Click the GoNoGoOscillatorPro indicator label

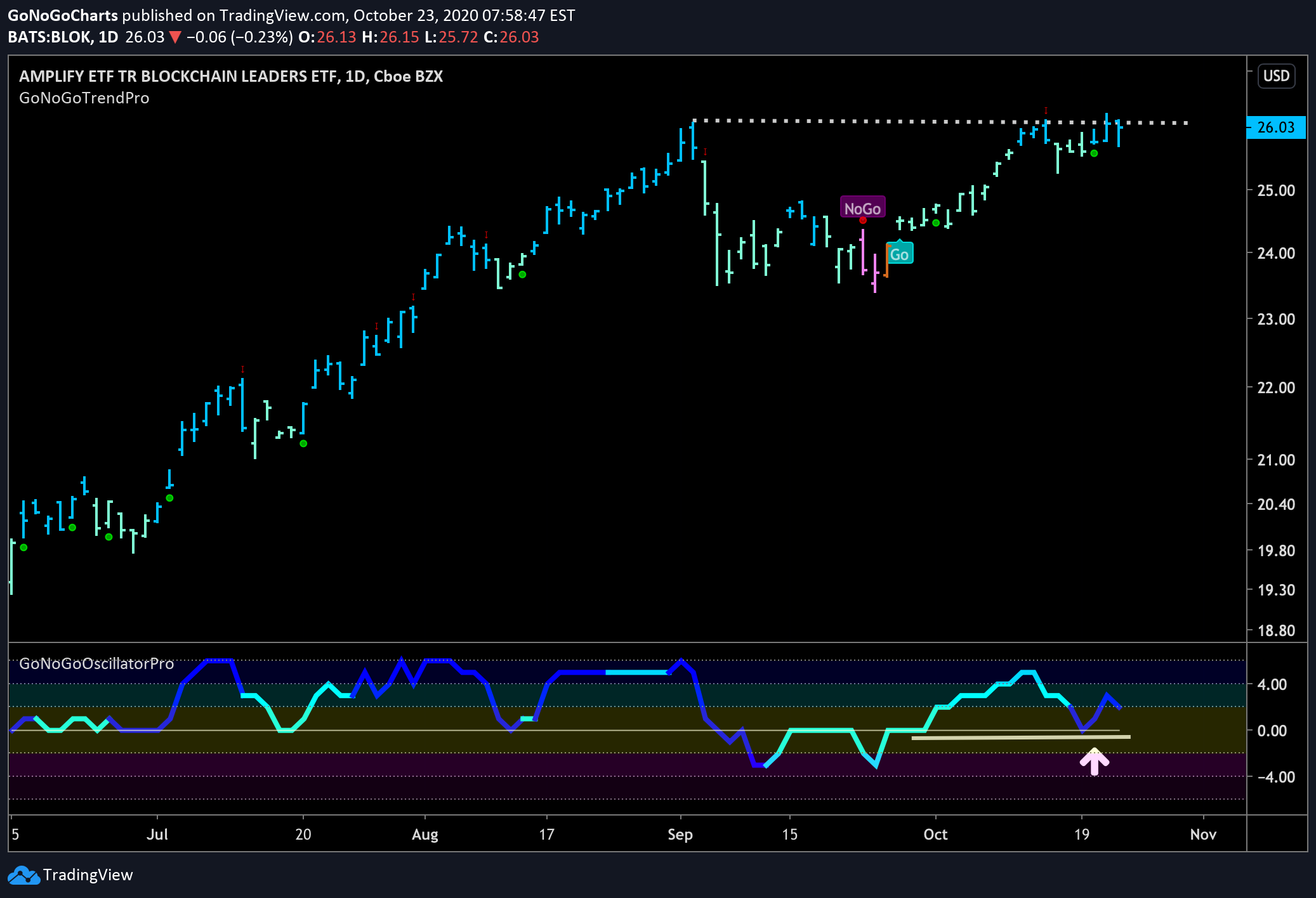96,664
